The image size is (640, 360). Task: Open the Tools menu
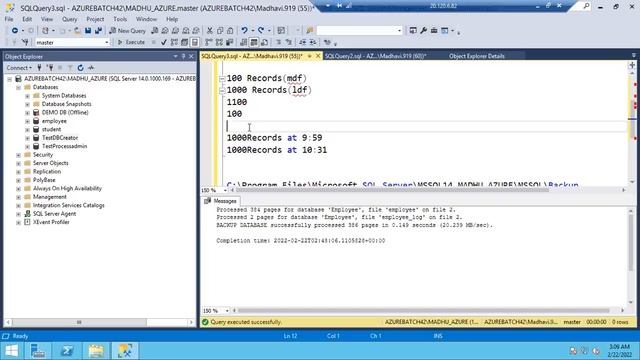120,19
